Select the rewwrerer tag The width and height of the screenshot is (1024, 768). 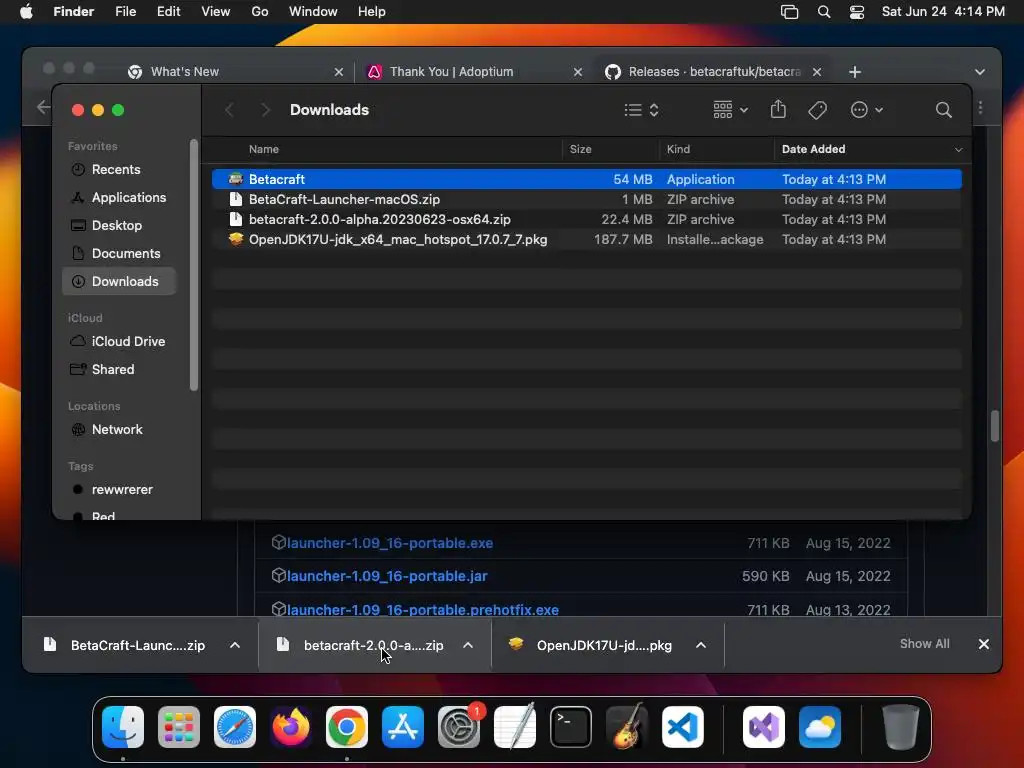(x=121, y=490)
